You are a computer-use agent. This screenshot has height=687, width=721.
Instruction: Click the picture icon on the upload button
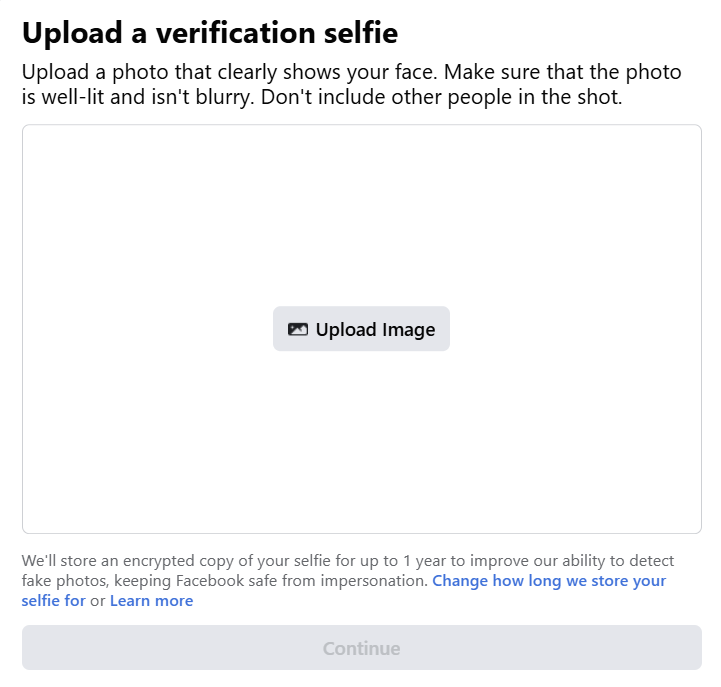297,329
